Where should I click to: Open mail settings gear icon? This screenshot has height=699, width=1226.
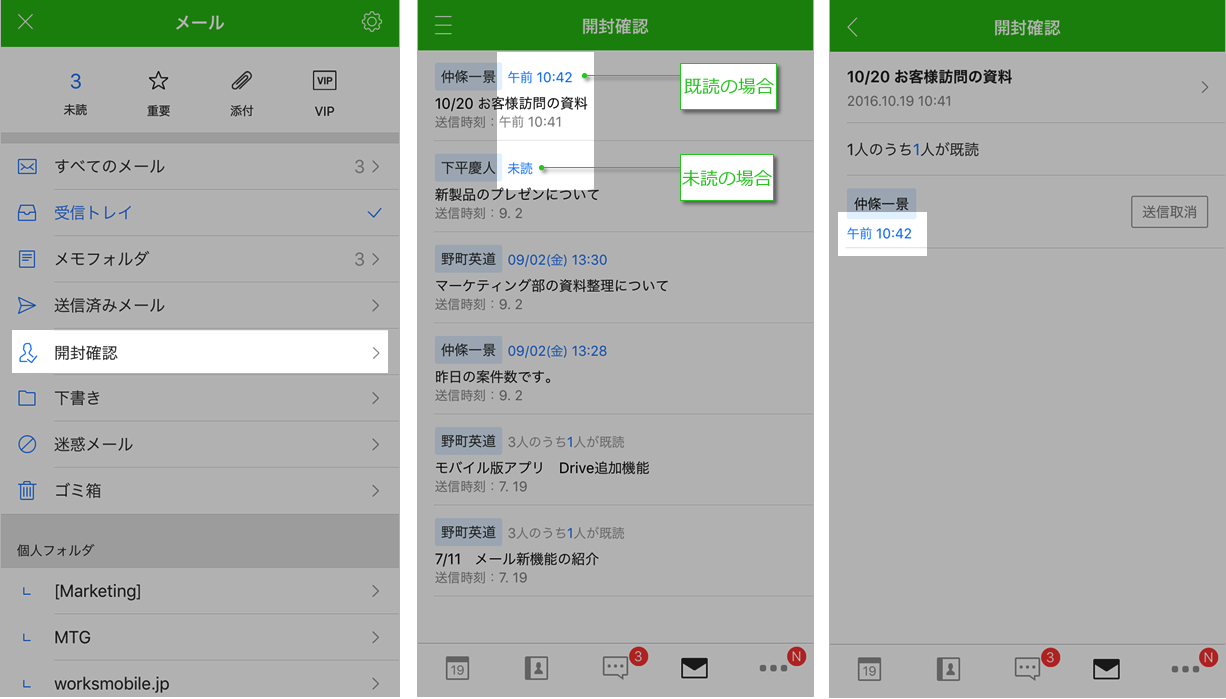(x=372, y=22)
